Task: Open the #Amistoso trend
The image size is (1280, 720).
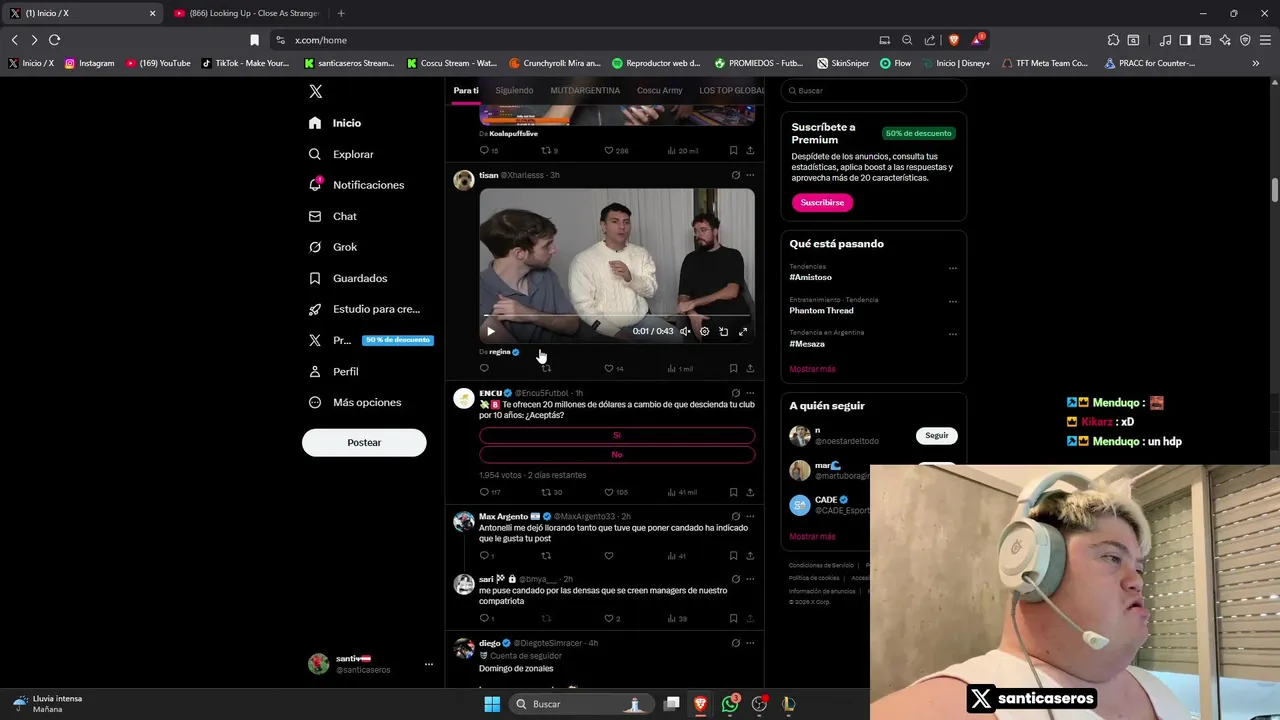Action: (x=810, y=277)
